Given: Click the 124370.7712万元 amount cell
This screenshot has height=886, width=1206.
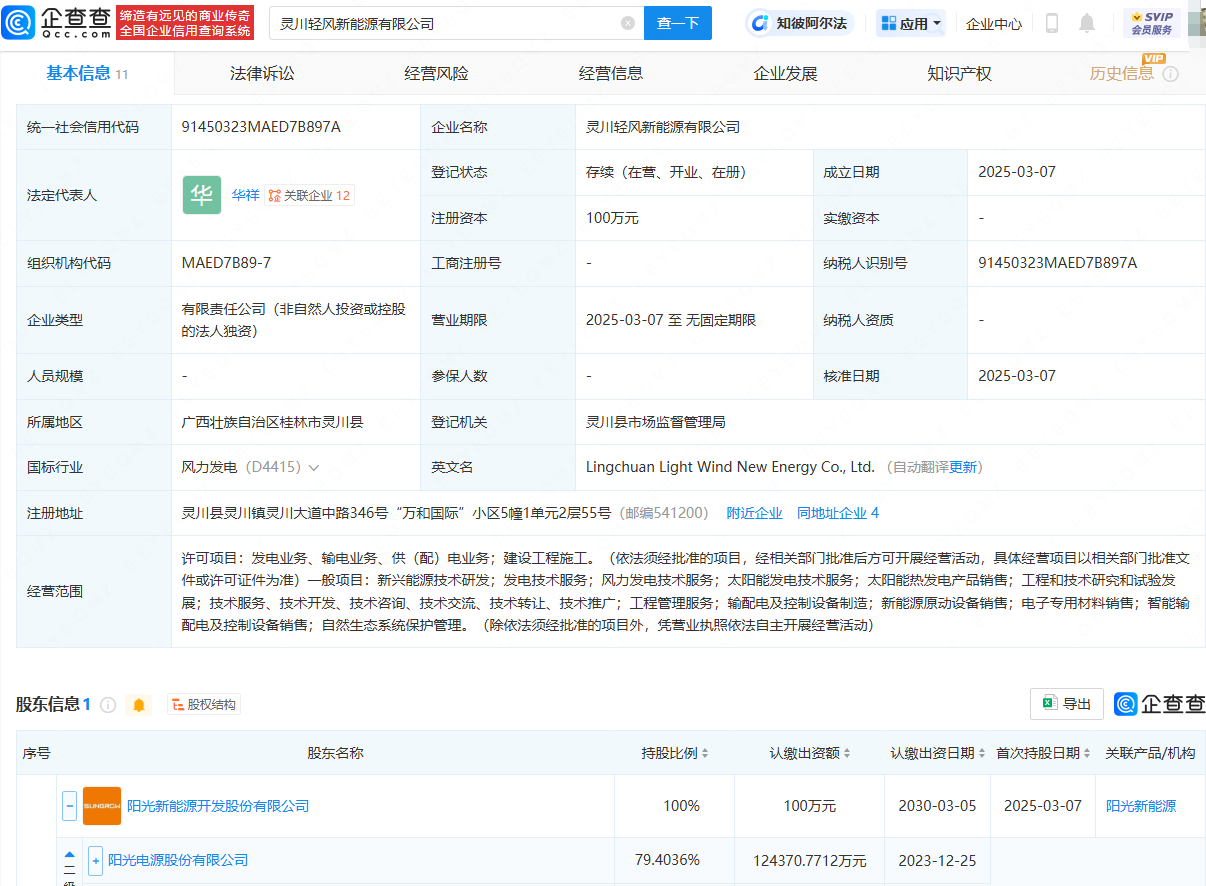Looking at the screenshot, I should click(x=810, y=860).
